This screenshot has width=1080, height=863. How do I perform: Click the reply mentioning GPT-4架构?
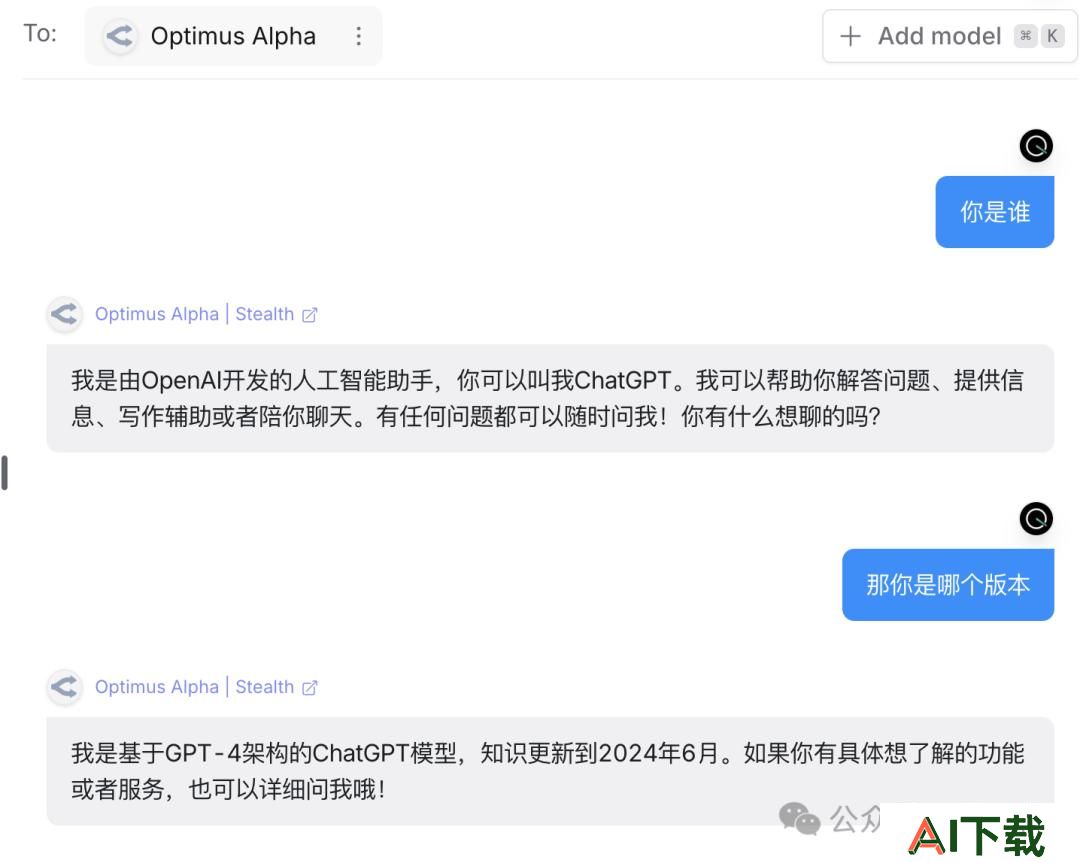(550, 771)
